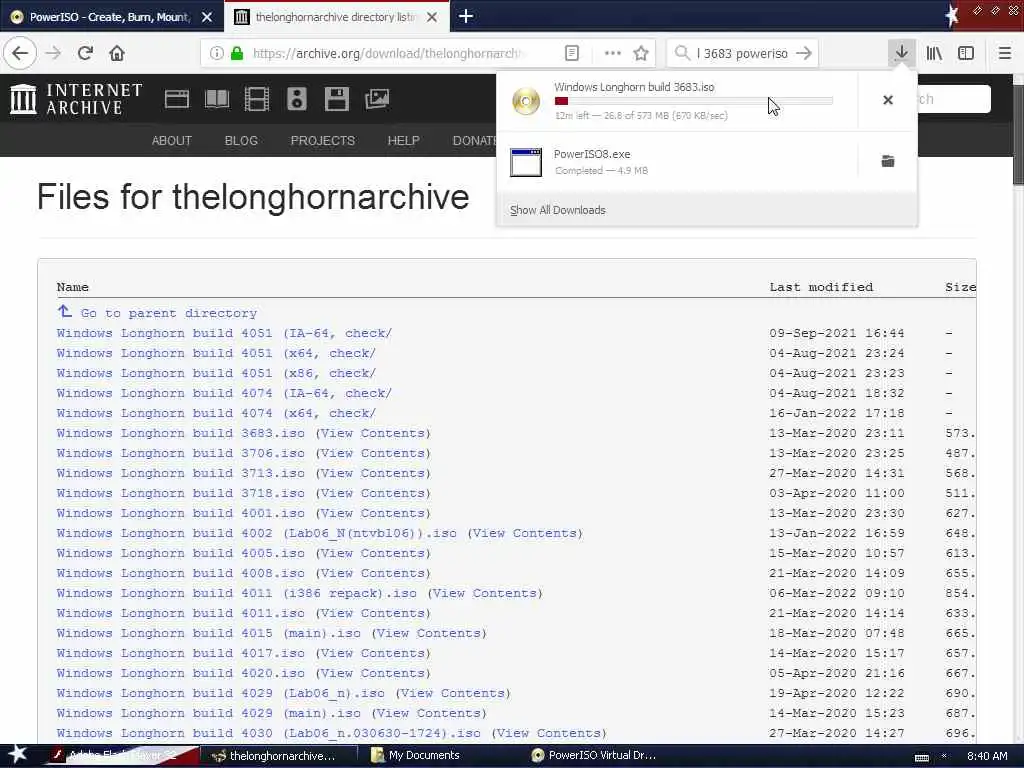Open Longhorn build 4074 x64 folder
1024x768 pixels.
216,413
